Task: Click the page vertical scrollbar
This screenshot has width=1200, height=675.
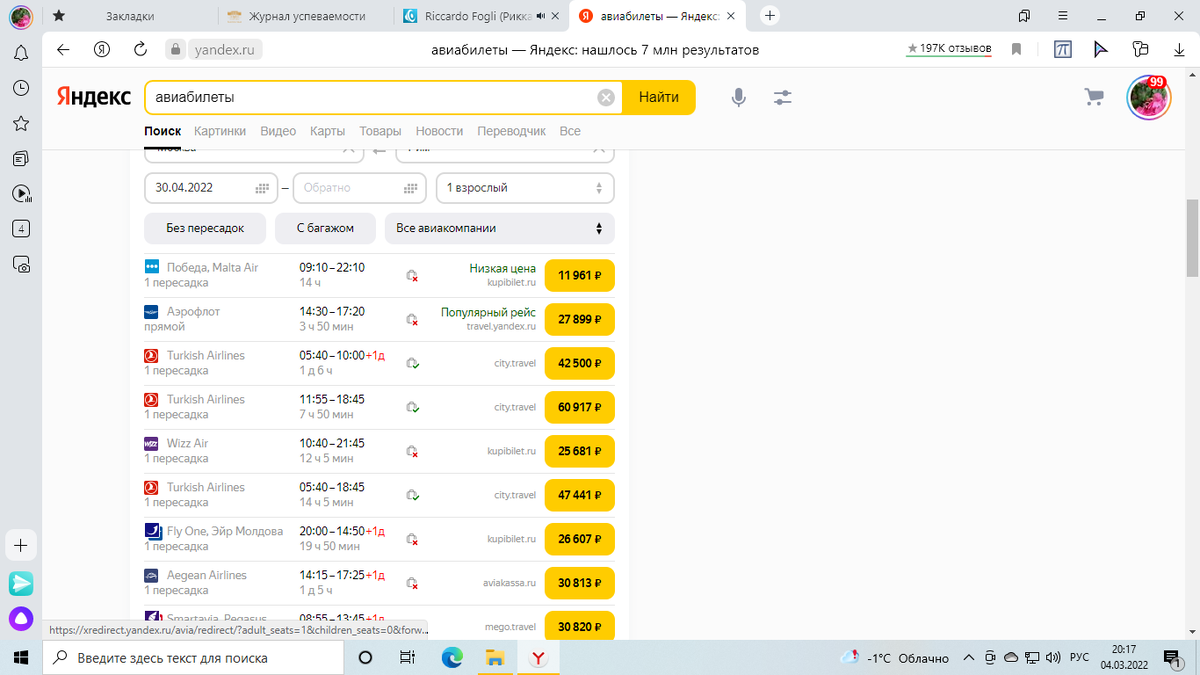Action: pyautogui.click(x=1192, y=238)
